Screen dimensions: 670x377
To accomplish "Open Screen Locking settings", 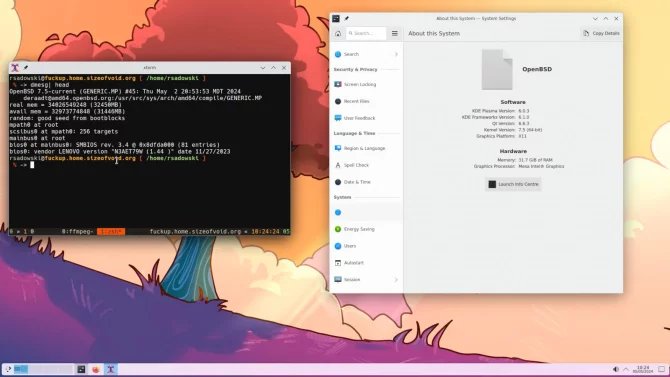I will pyautogui.click(x=366, y=85).
